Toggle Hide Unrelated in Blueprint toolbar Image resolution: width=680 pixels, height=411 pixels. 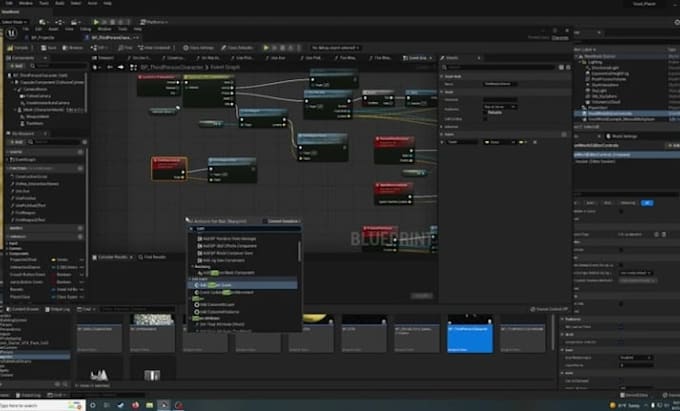(155, 48)
